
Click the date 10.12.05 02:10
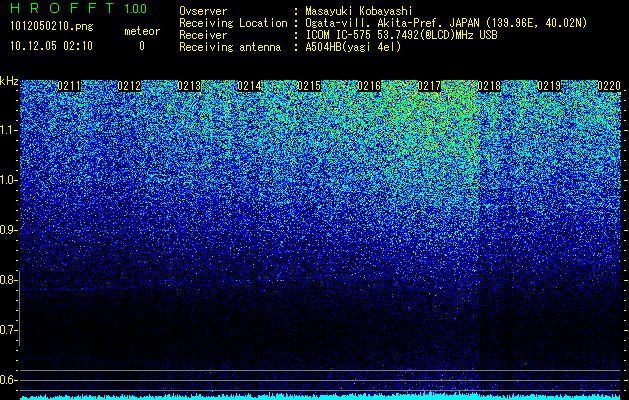(x=51, y=46)
